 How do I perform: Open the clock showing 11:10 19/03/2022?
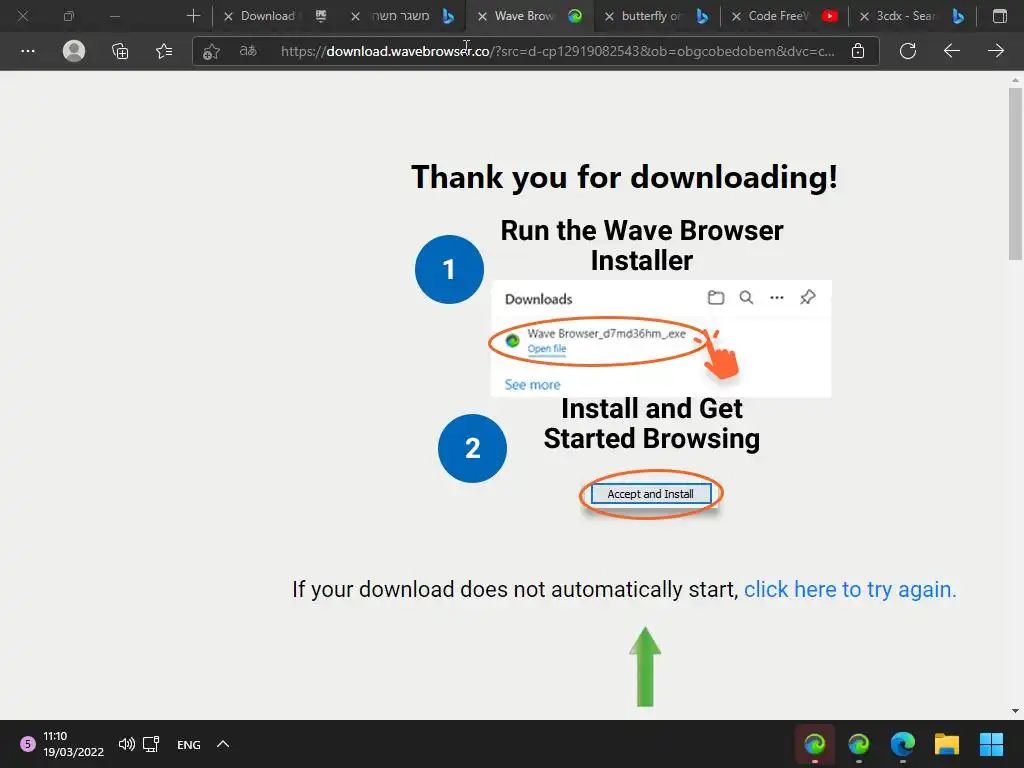(x=73, y=744)
